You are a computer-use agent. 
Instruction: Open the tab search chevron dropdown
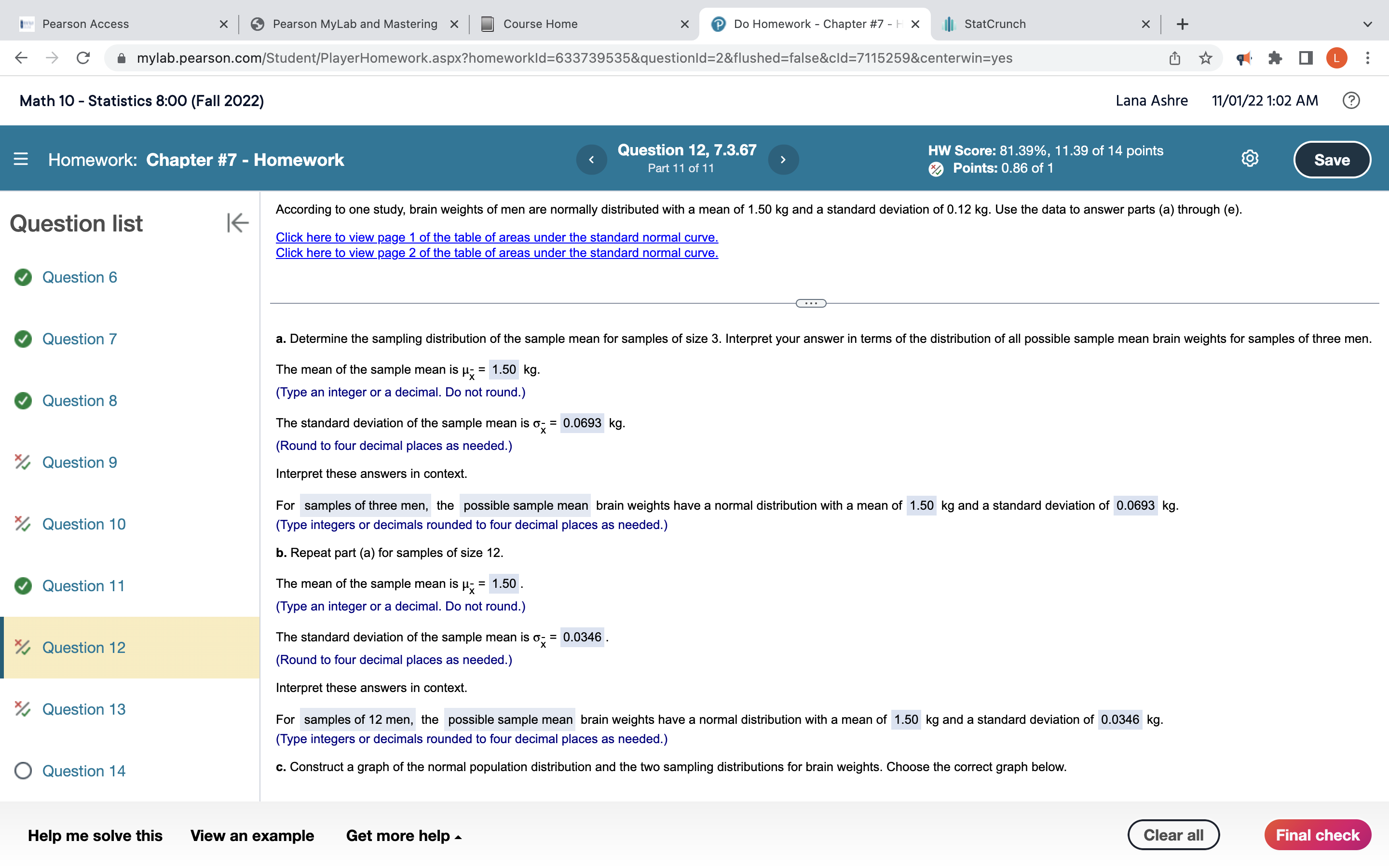coord(1367,24)
